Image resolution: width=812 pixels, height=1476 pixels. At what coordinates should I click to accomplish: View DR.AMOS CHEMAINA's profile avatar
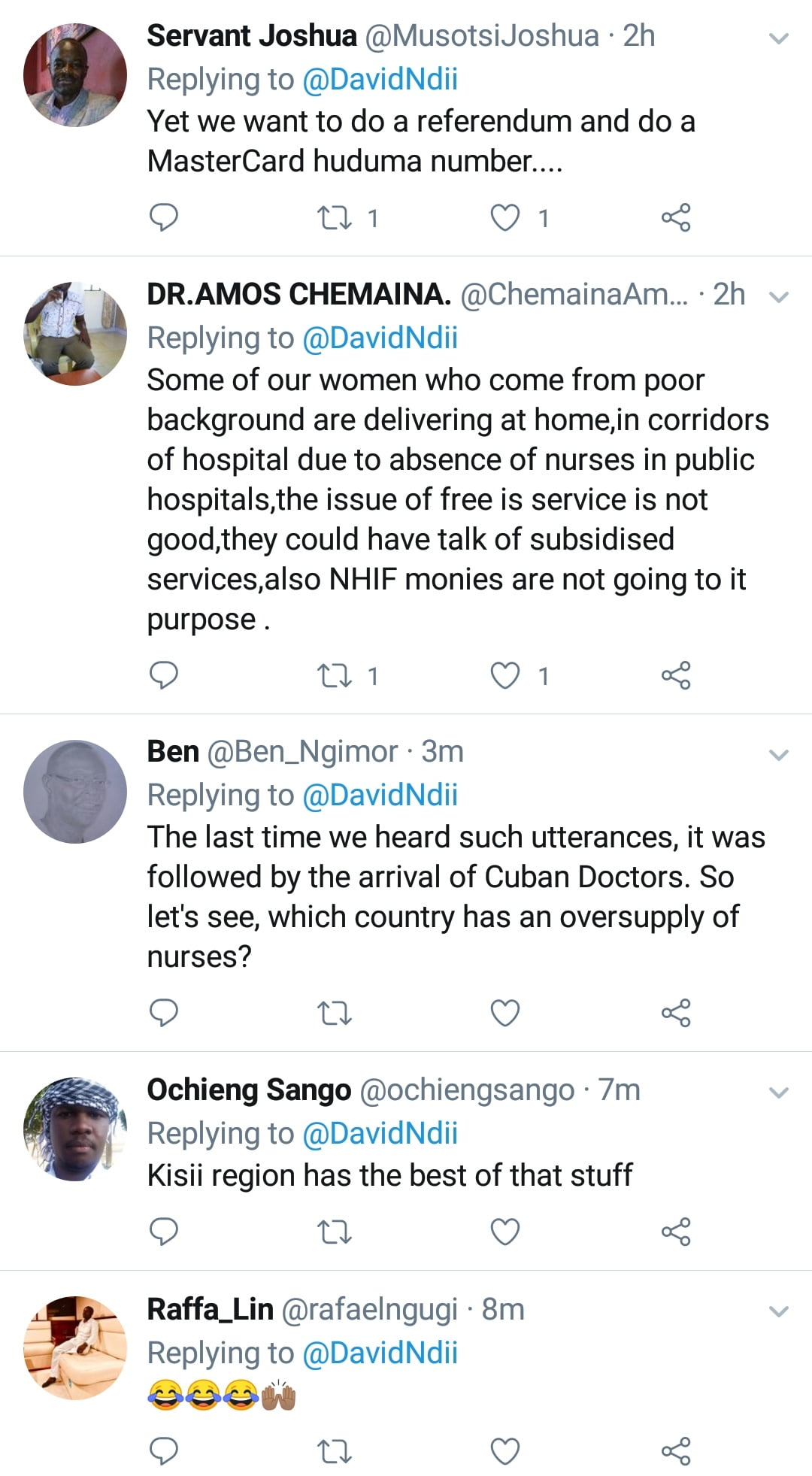click(75, 334)
